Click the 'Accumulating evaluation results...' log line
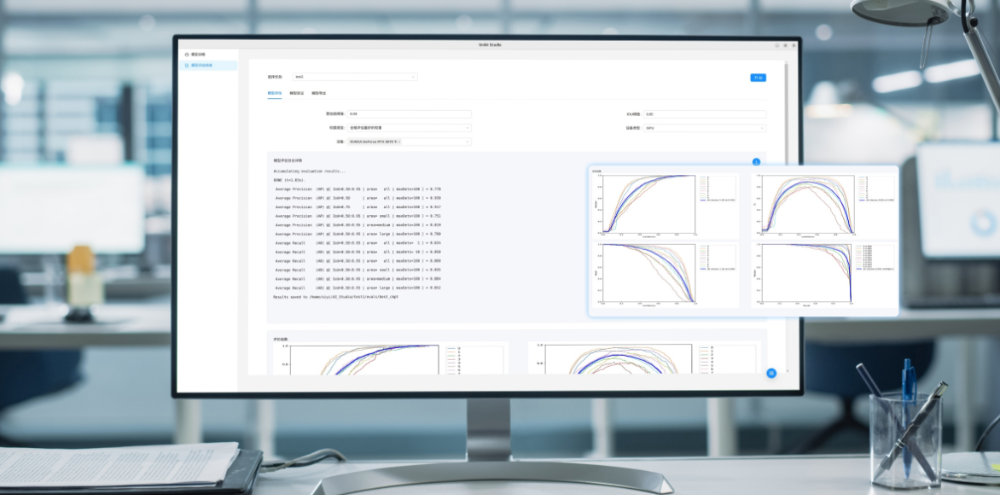The image size is (1000, 495). point(309,172)
